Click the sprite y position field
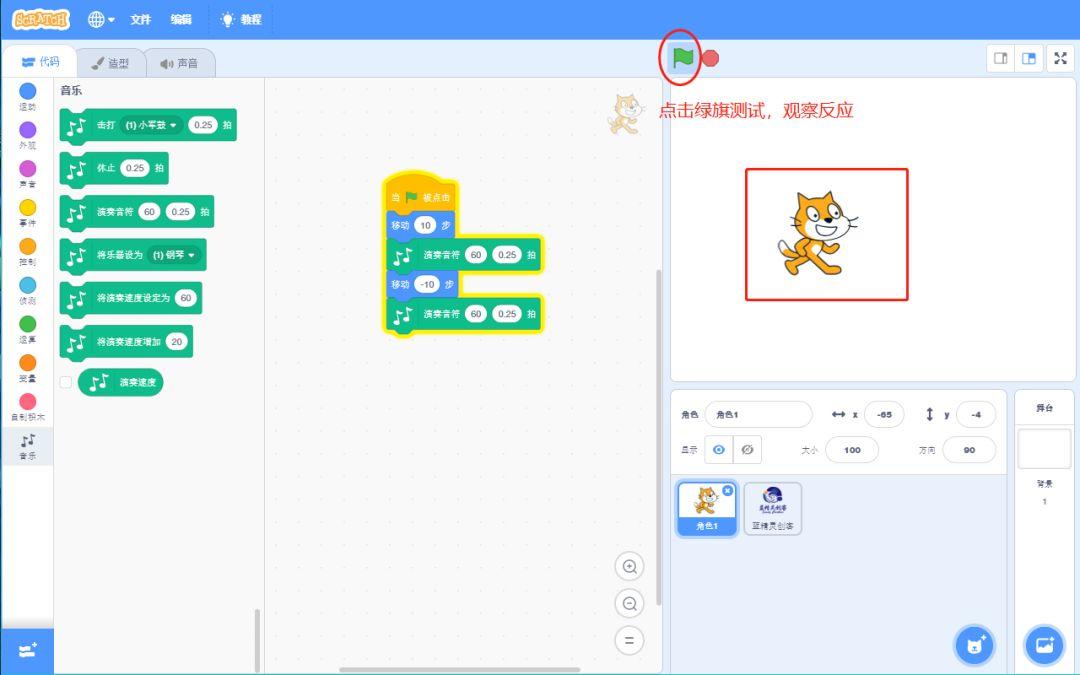 point(976,415)
